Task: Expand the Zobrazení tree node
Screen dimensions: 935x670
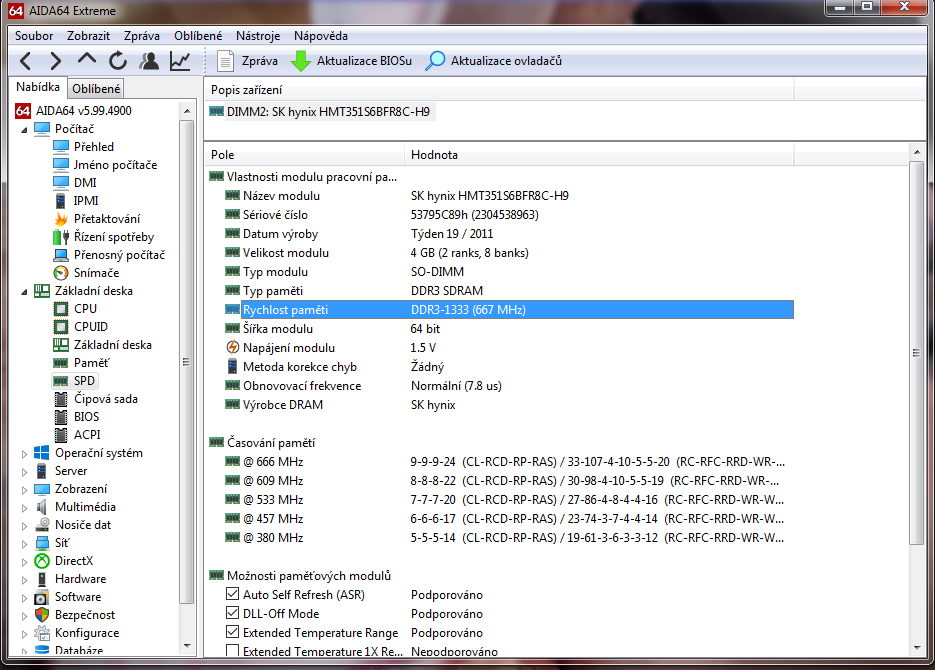Action: 24,490
